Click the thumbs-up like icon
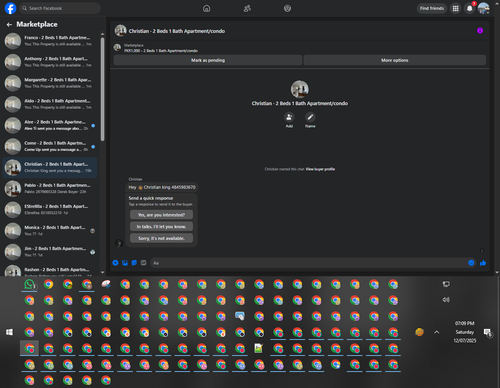 point(483,263)
